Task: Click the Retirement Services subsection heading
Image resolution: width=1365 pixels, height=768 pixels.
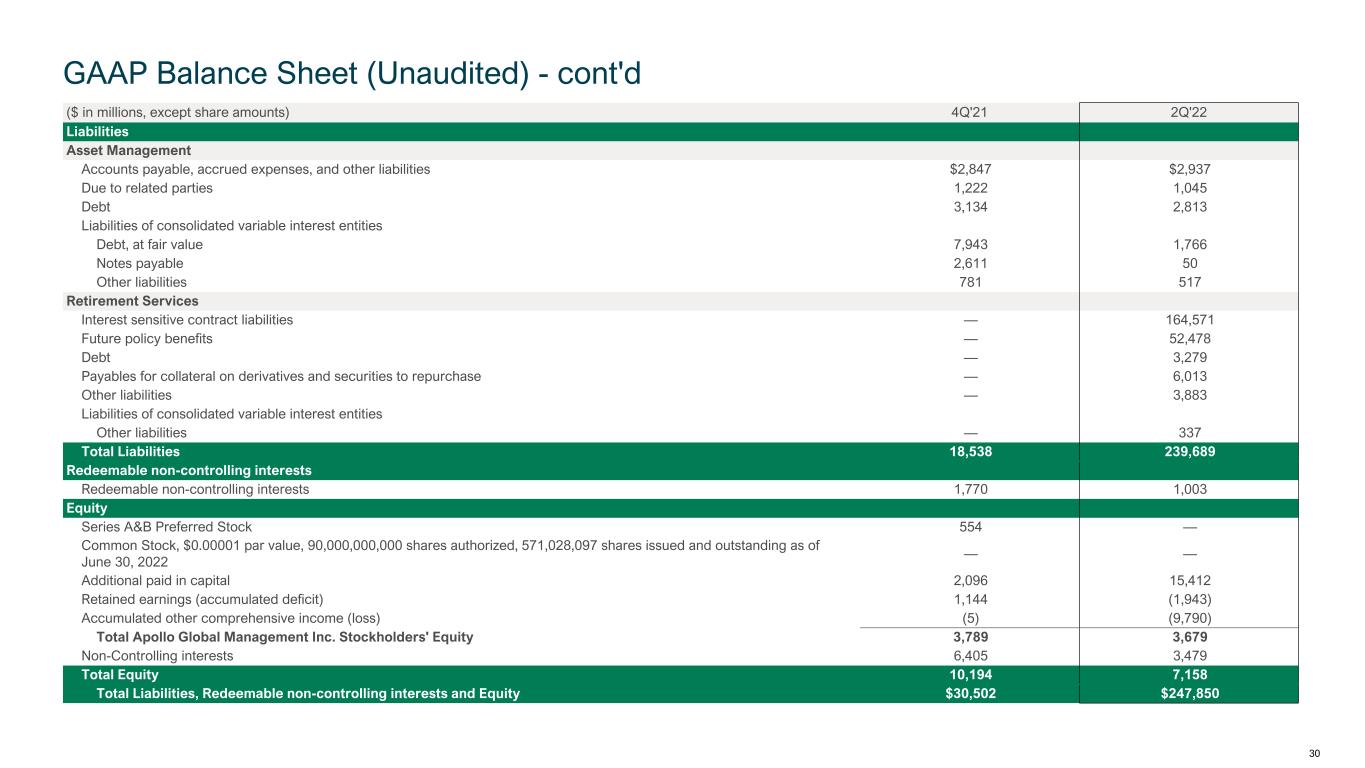Action: click(132, 301)
